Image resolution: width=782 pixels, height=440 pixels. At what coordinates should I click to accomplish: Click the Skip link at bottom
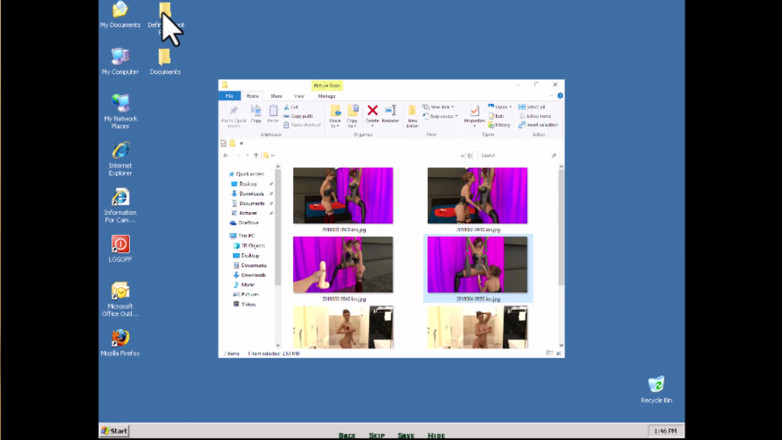click(x=377, y=436)
